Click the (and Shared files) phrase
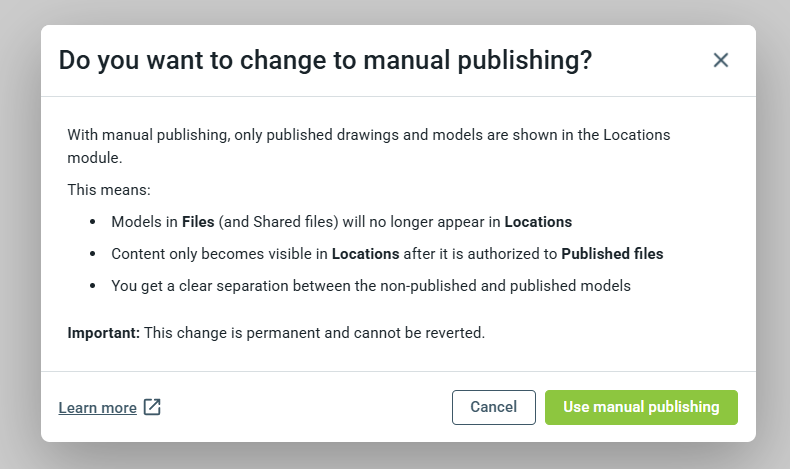790x469 pixels. click(x=279, y=222)
